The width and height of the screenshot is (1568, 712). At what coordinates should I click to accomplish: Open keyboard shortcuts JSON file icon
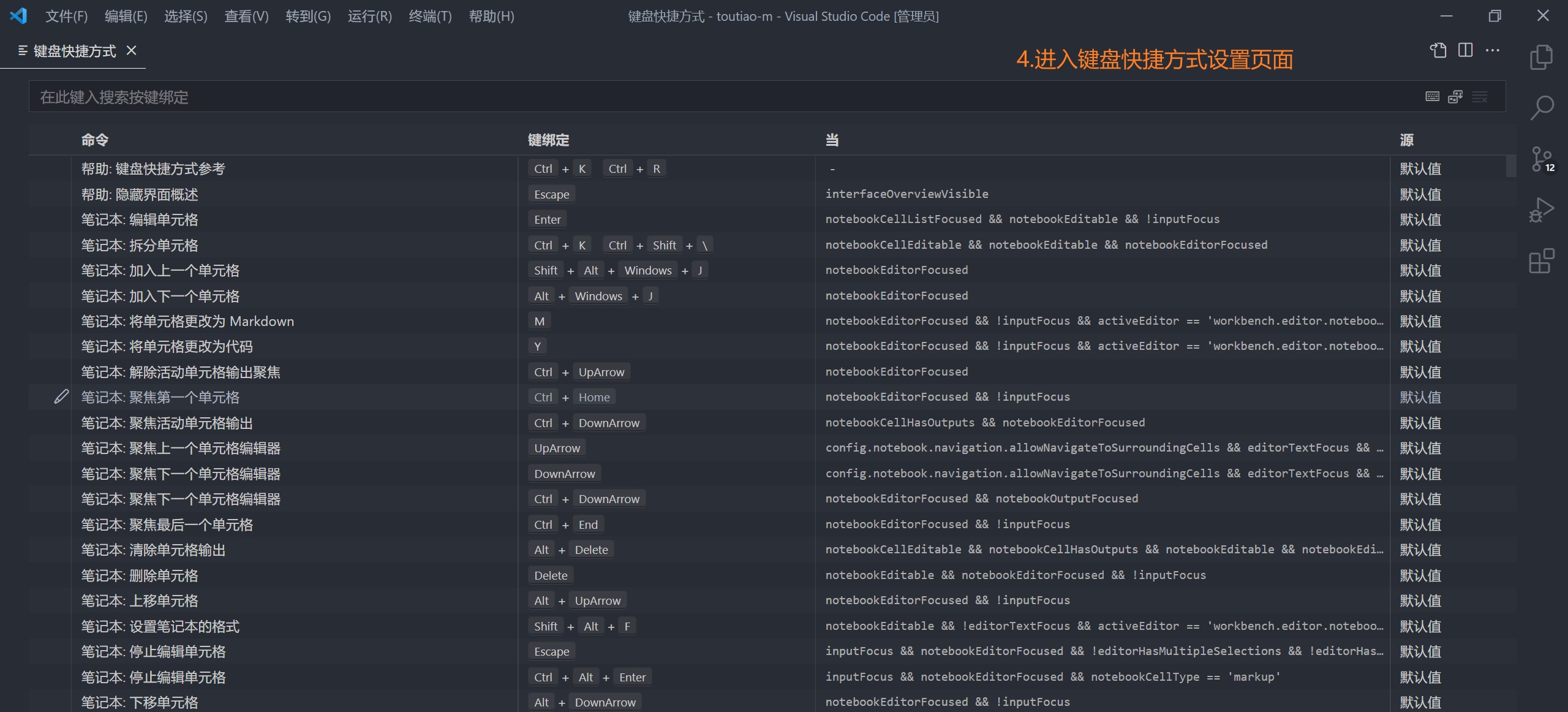point(1438,50)
